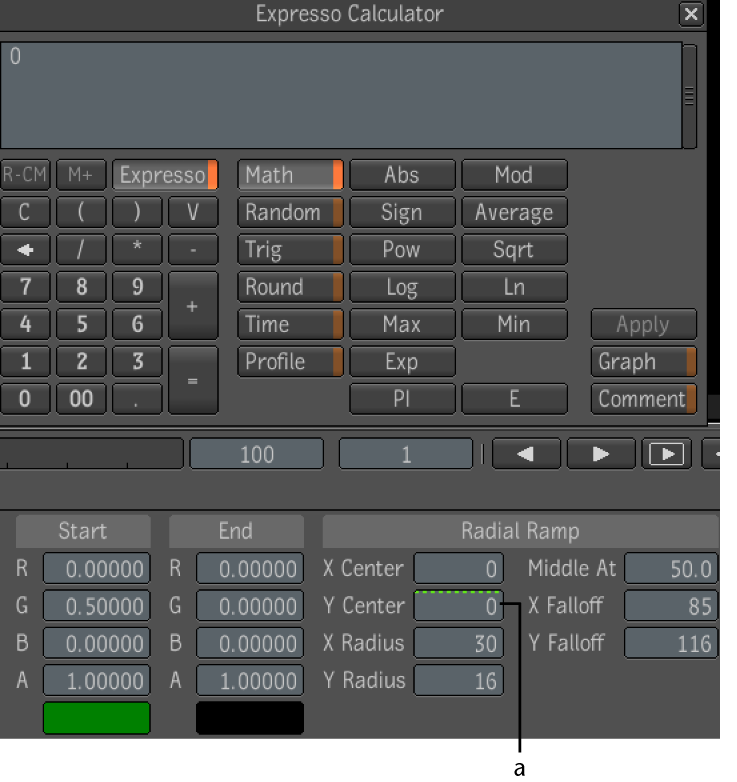Select the Round function category
737x782 pixels.
click(x=290, y=287)
